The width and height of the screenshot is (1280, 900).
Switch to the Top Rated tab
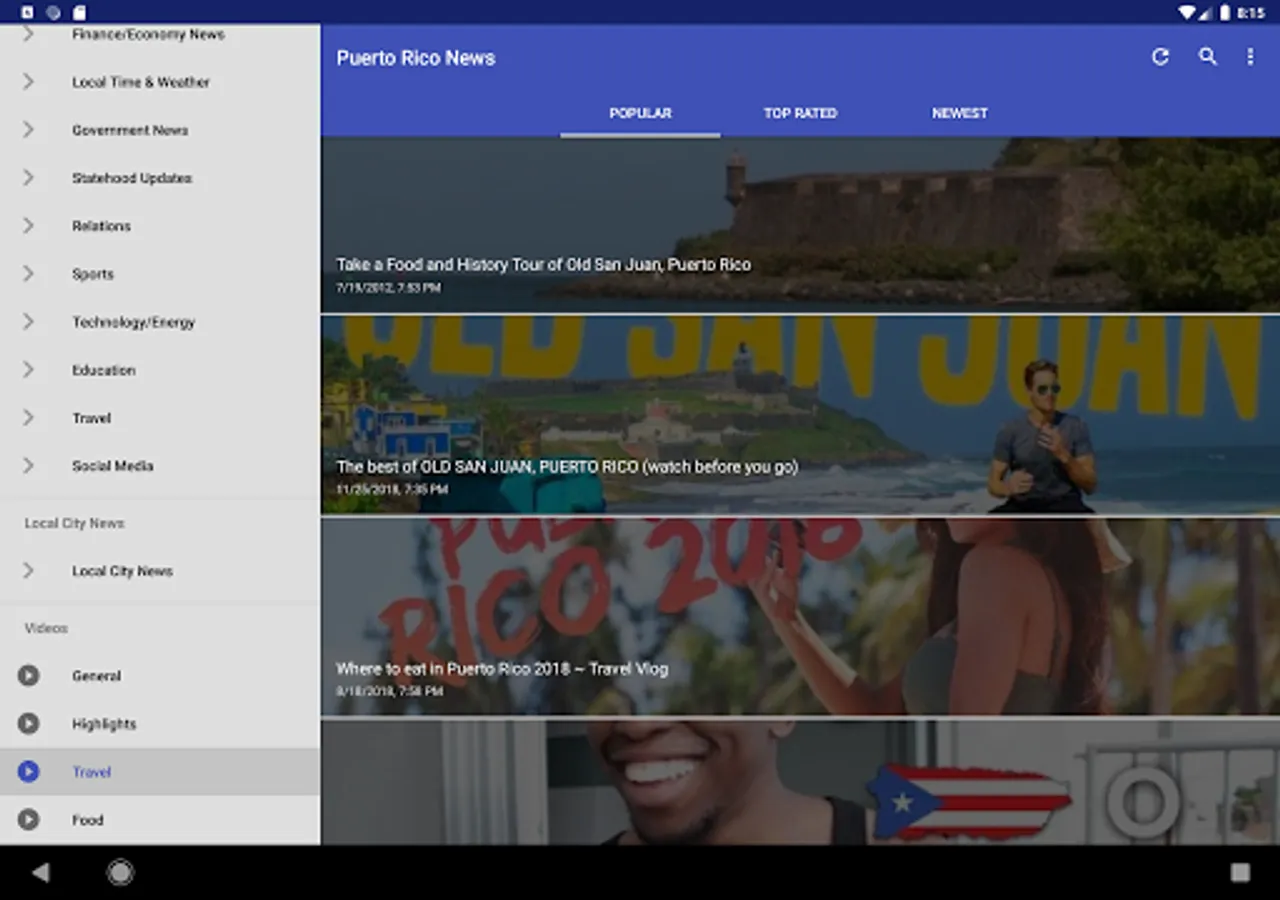(x=800, y=113)
